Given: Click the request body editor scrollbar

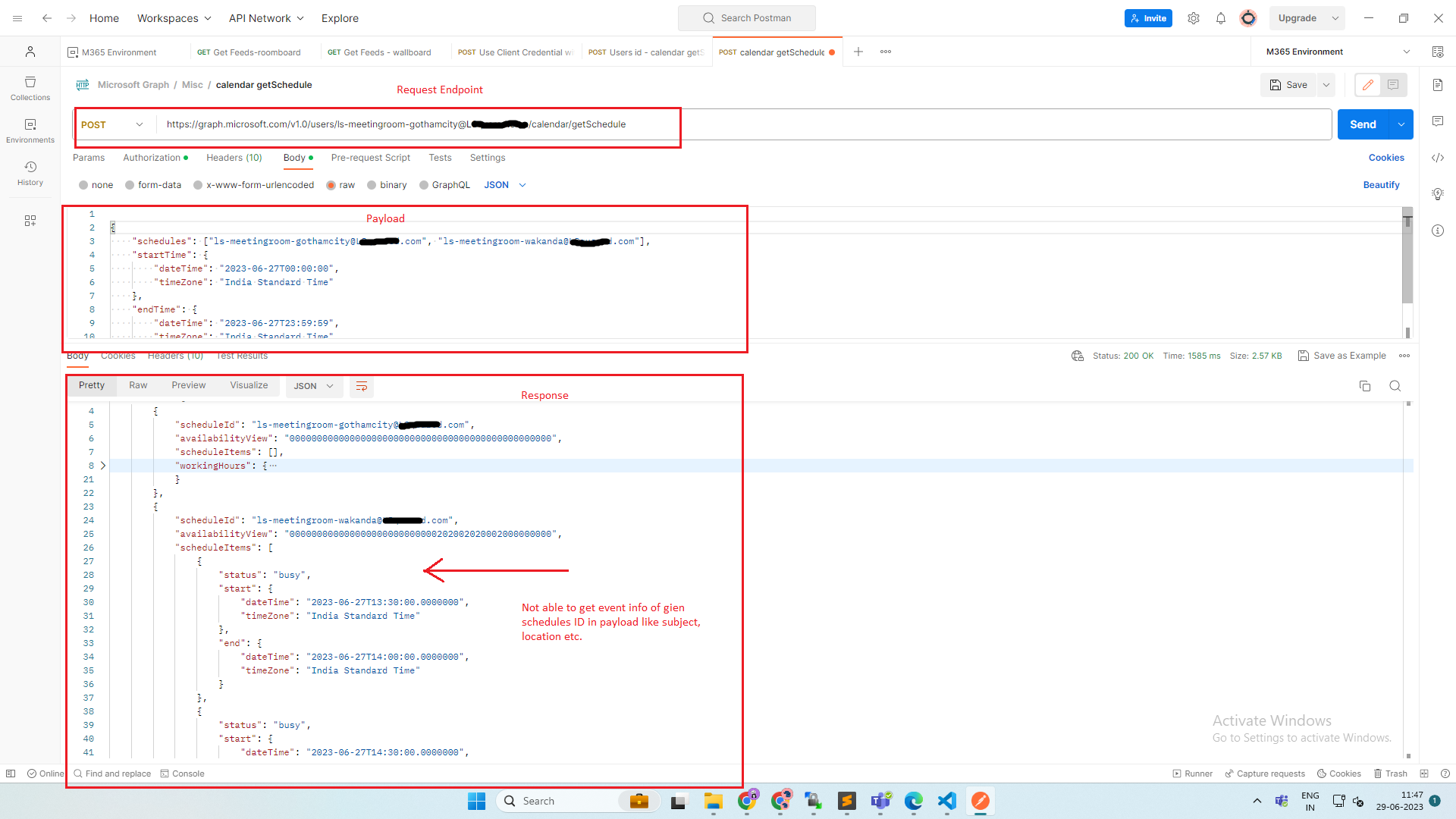Looking at the screenshot, I should [x=1407, y=256].
